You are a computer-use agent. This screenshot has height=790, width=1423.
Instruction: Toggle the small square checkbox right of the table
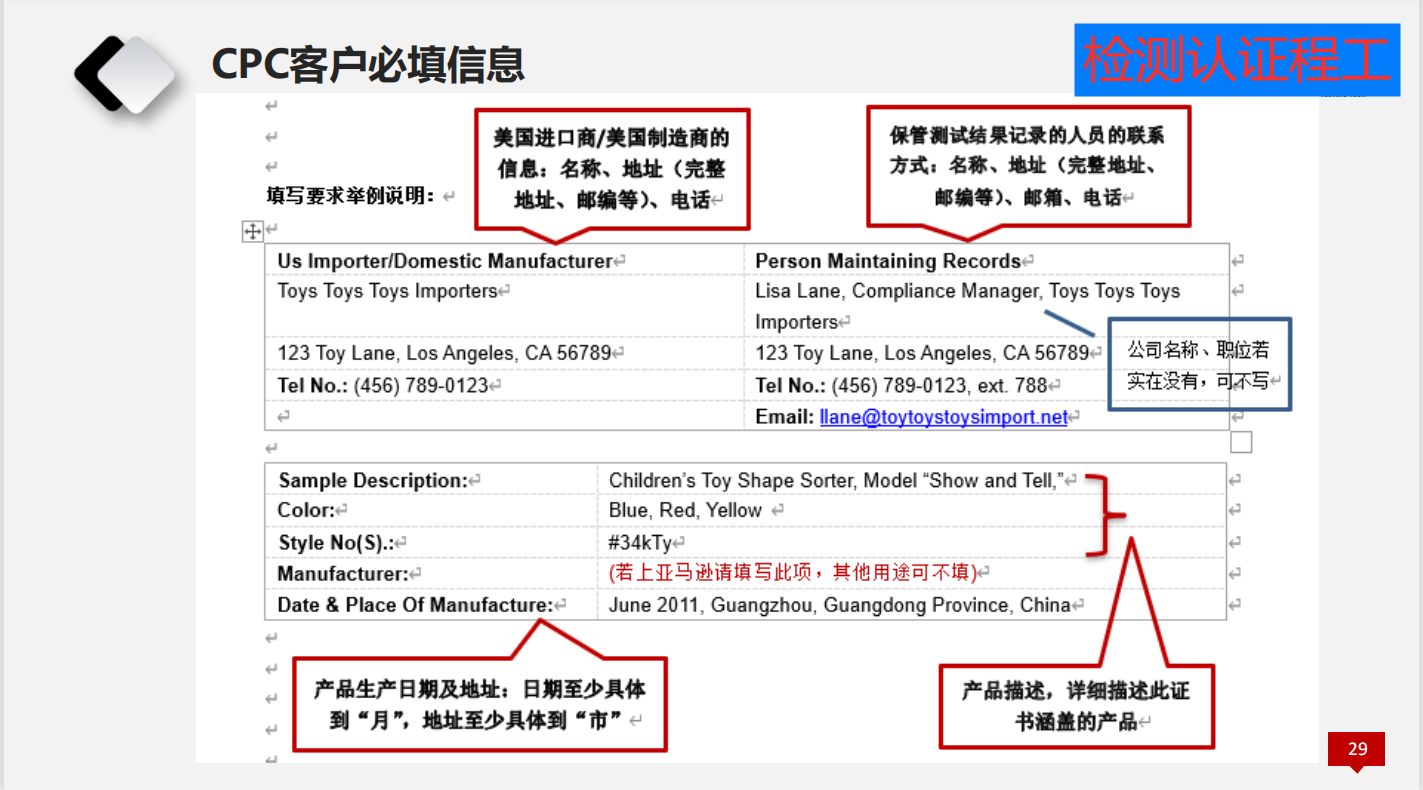coord(1240,441)
